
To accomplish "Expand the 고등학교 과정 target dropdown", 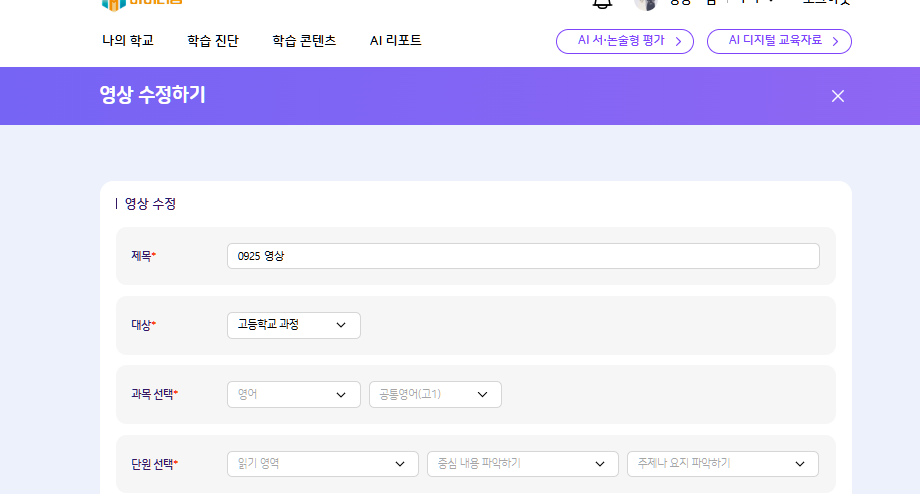I will click(293, 325).
